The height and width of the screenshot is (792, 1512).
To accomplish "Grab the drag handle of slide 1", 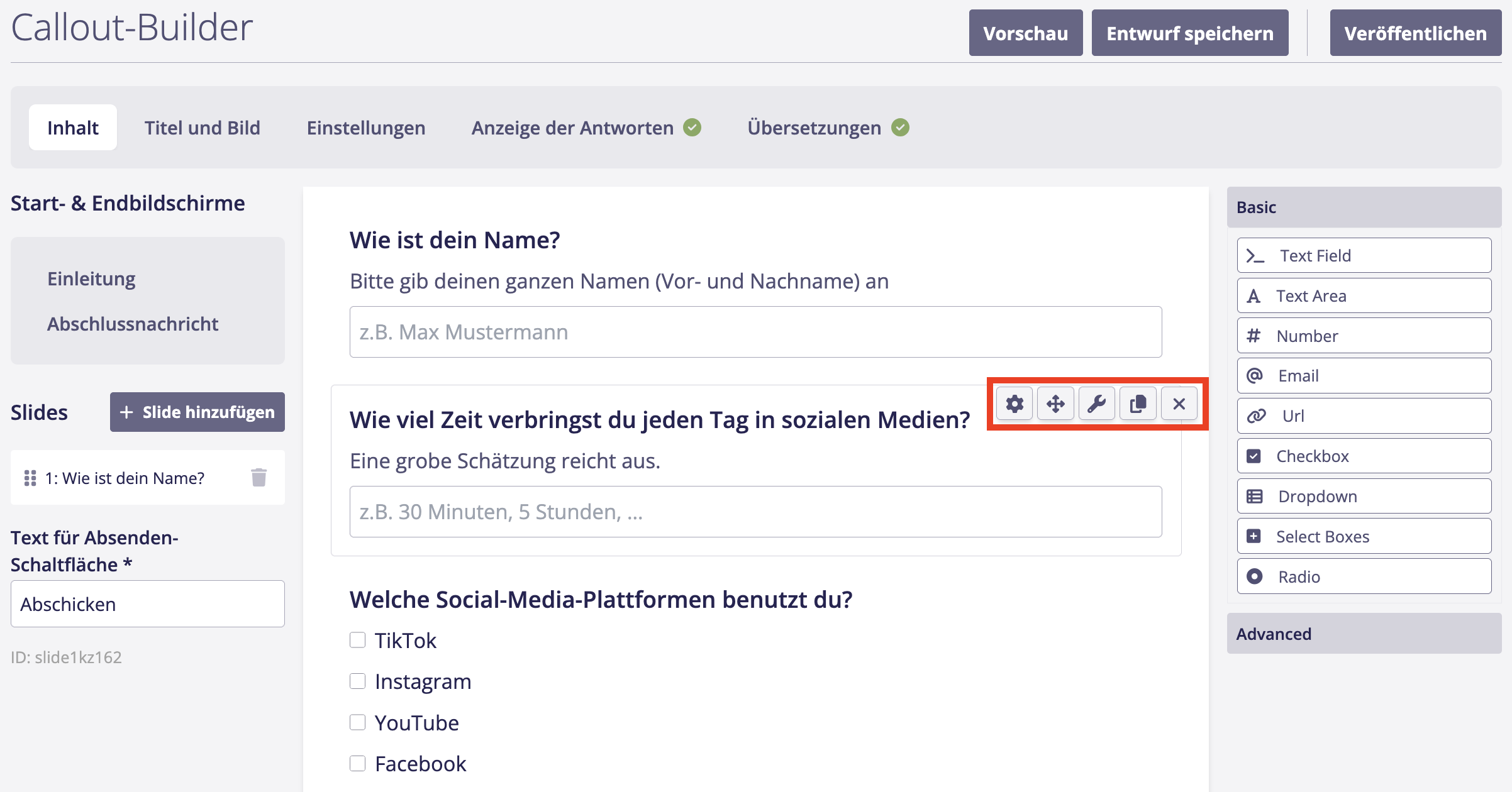I will click(x=30, y=478).
